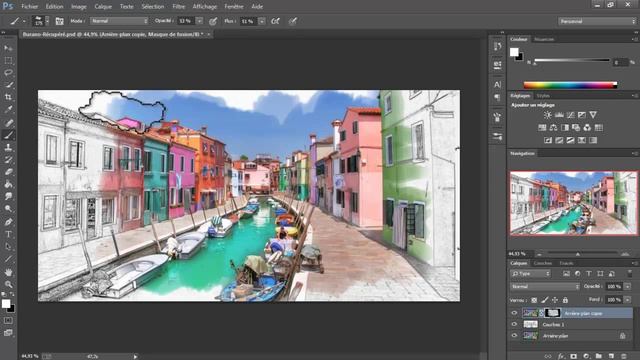Select the Crop tool
Screen dimensions: 640x360
(x=8, y=97)
